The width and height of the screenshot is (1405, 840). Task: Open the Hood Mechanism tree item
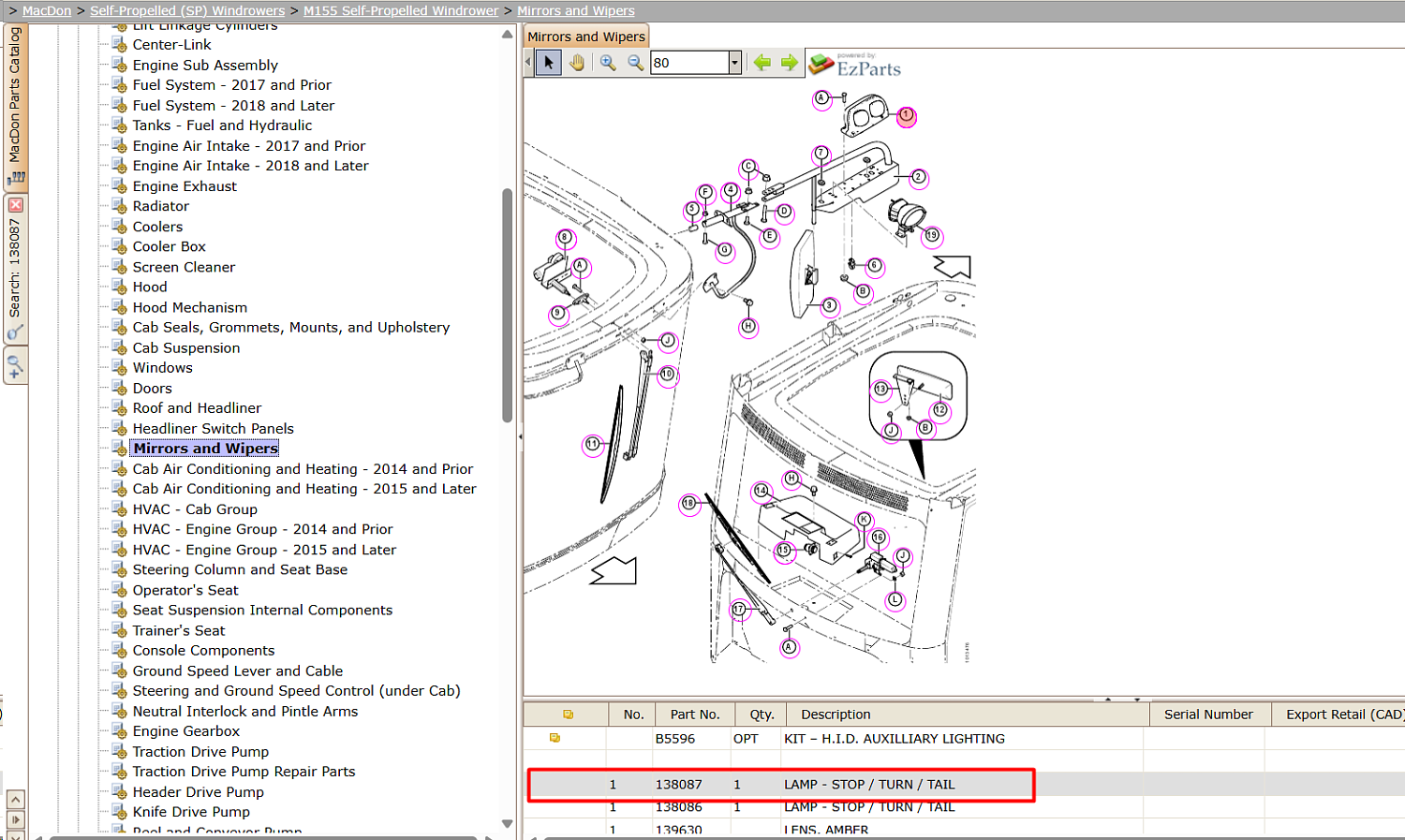click(190, 307)
